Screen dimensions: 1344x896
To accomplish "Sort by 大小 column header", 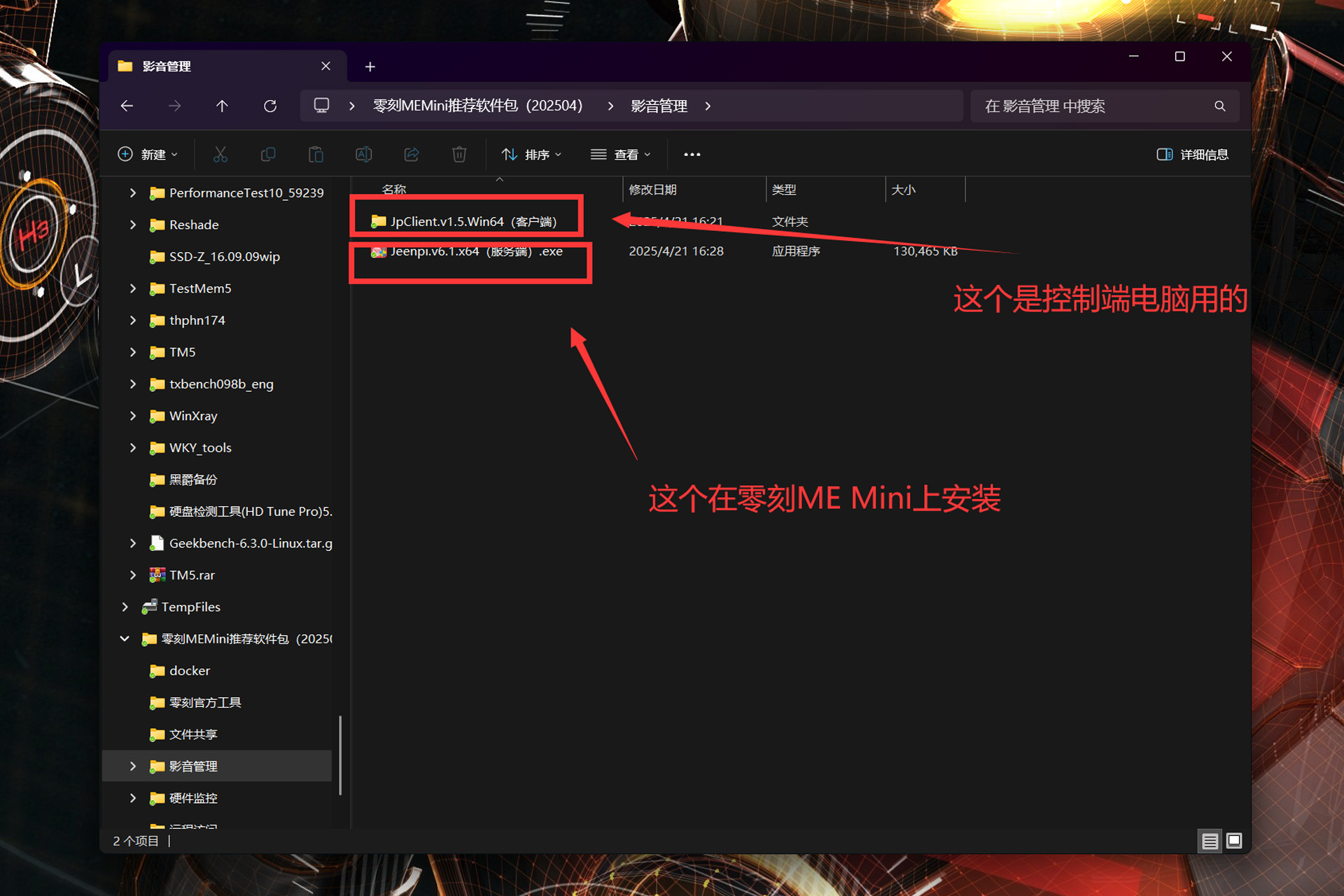I will [903, 190].
